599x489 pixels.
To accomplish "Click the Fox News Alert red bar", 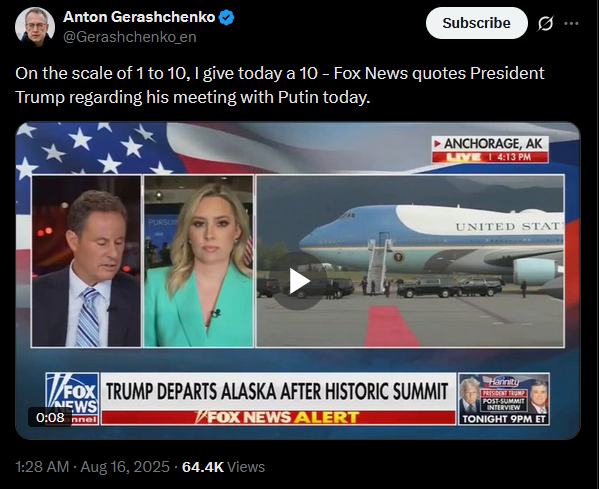I will pos(278,418).
